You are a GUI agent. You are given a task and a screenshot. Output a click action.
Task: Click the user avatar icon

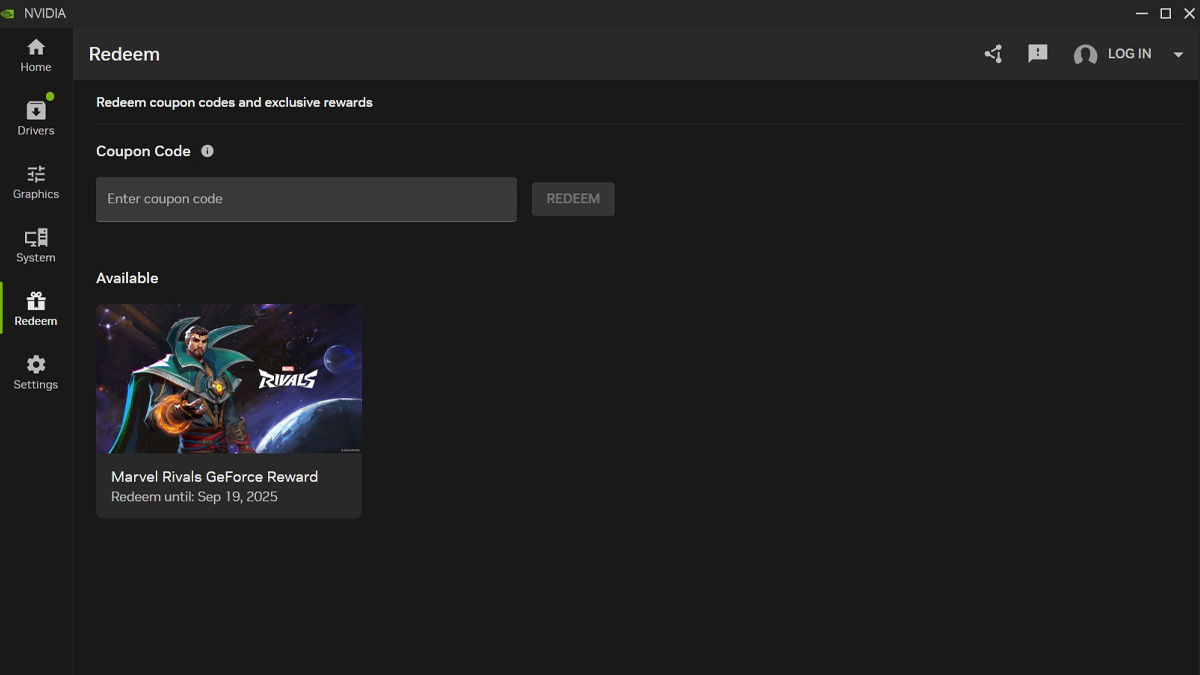[x=1085, y=55]
